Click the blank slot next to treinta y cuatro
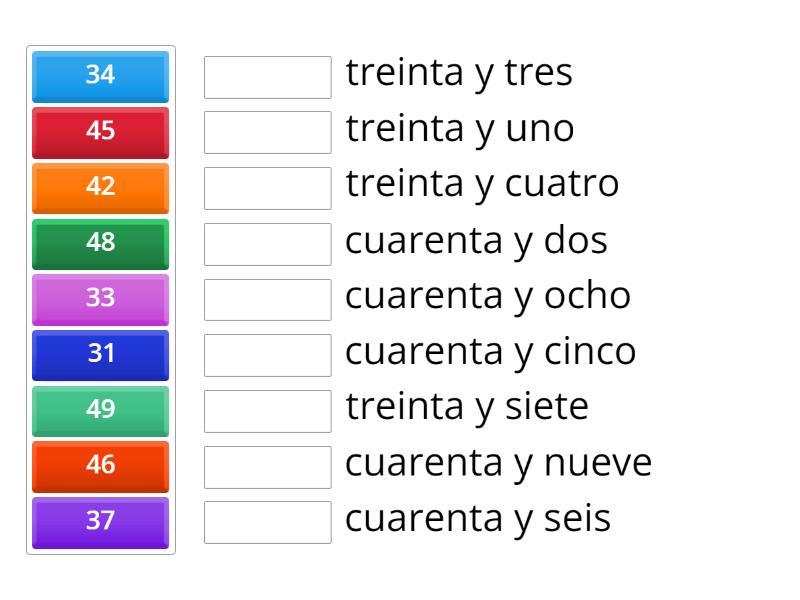800x600 pixels. click(267, 188)
